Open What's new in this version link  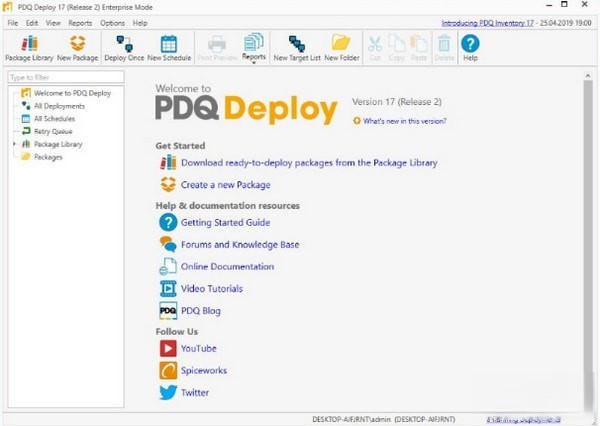point(404,121)
